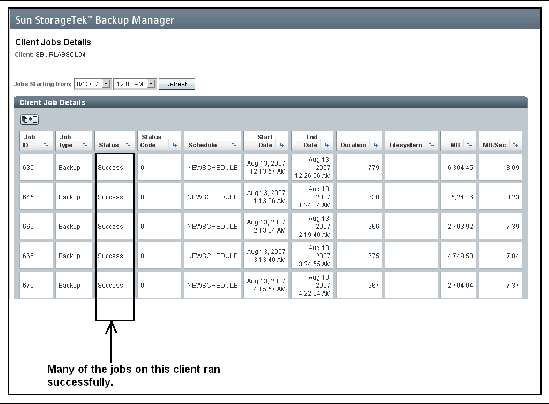This screenshot has width=549, height=404.
Task: Select Duration value 779 in first row
Action: pyautogui.click(x=374, y=167)
